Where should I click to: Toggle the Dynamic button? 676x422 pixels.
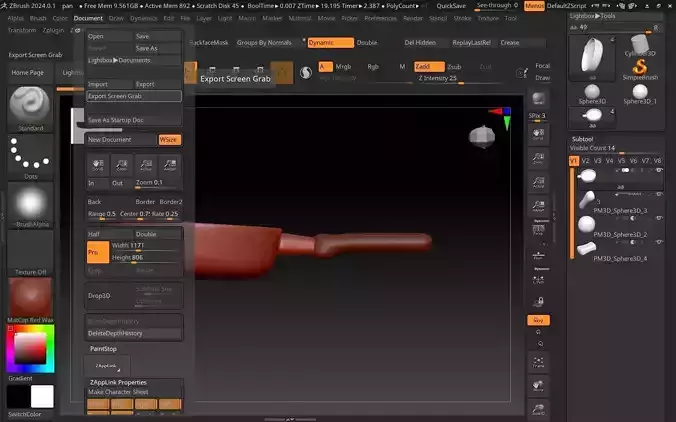(330, 43)
